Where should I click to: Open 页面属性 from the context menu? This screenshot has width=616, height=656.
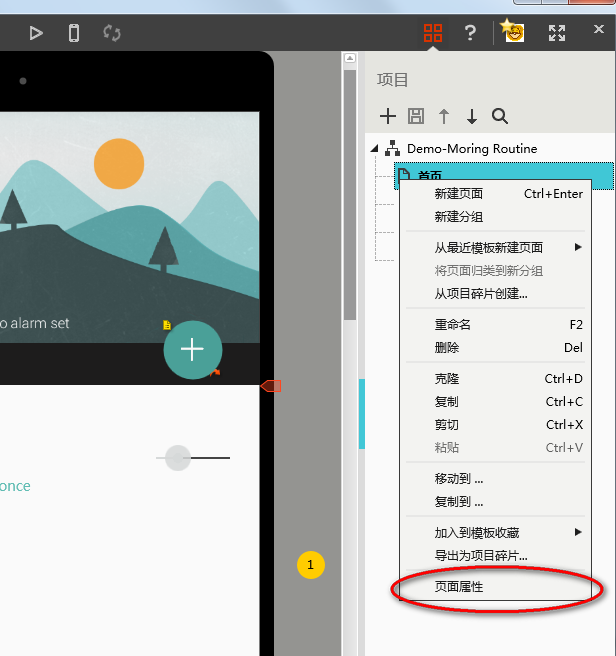point(495,587)
